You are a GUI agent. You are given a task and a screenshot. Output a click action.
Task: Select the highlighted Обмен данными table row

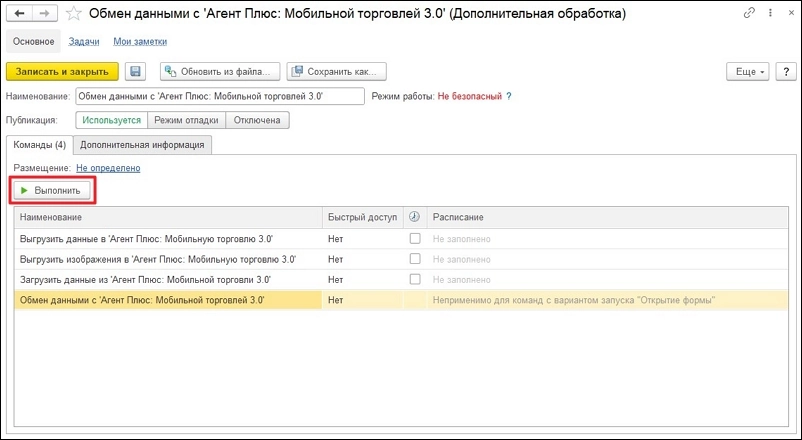click(x=401, y=300)
